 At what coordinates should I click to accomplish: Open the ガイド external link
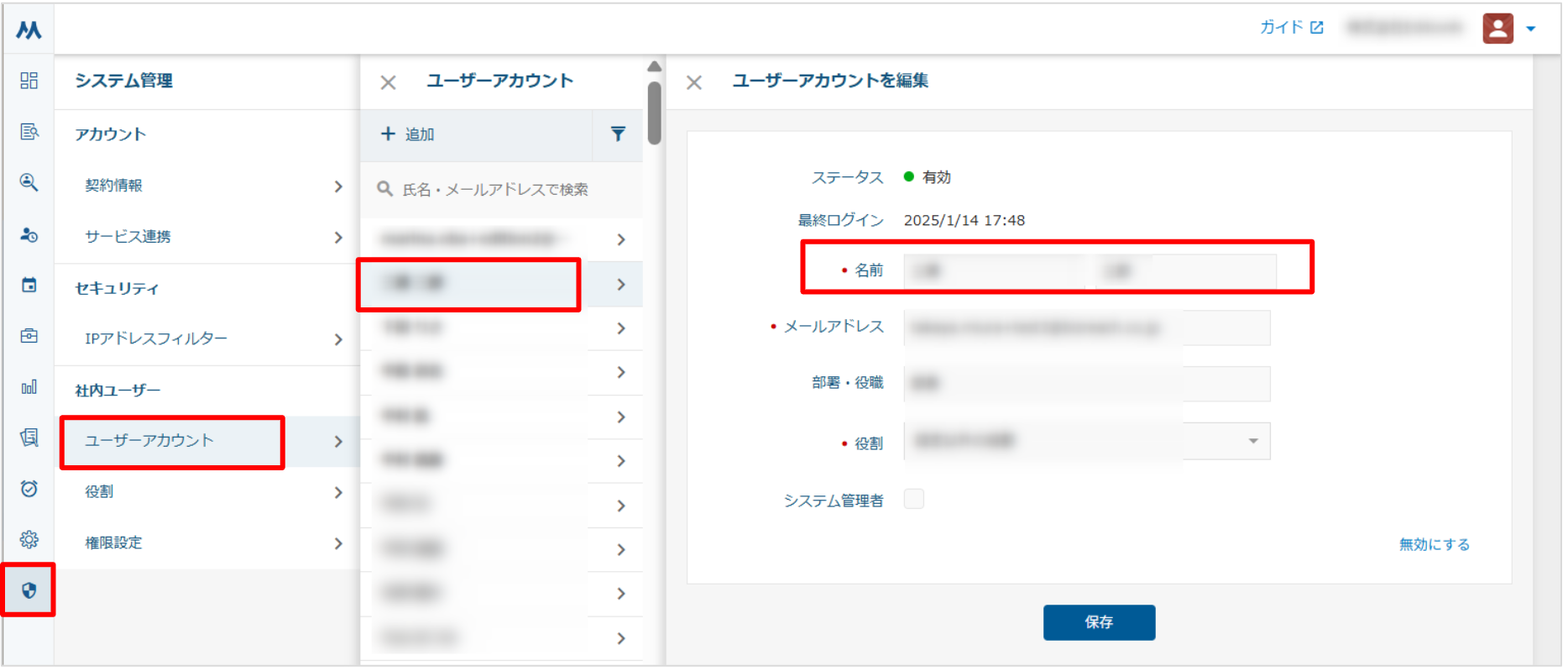1291,28
